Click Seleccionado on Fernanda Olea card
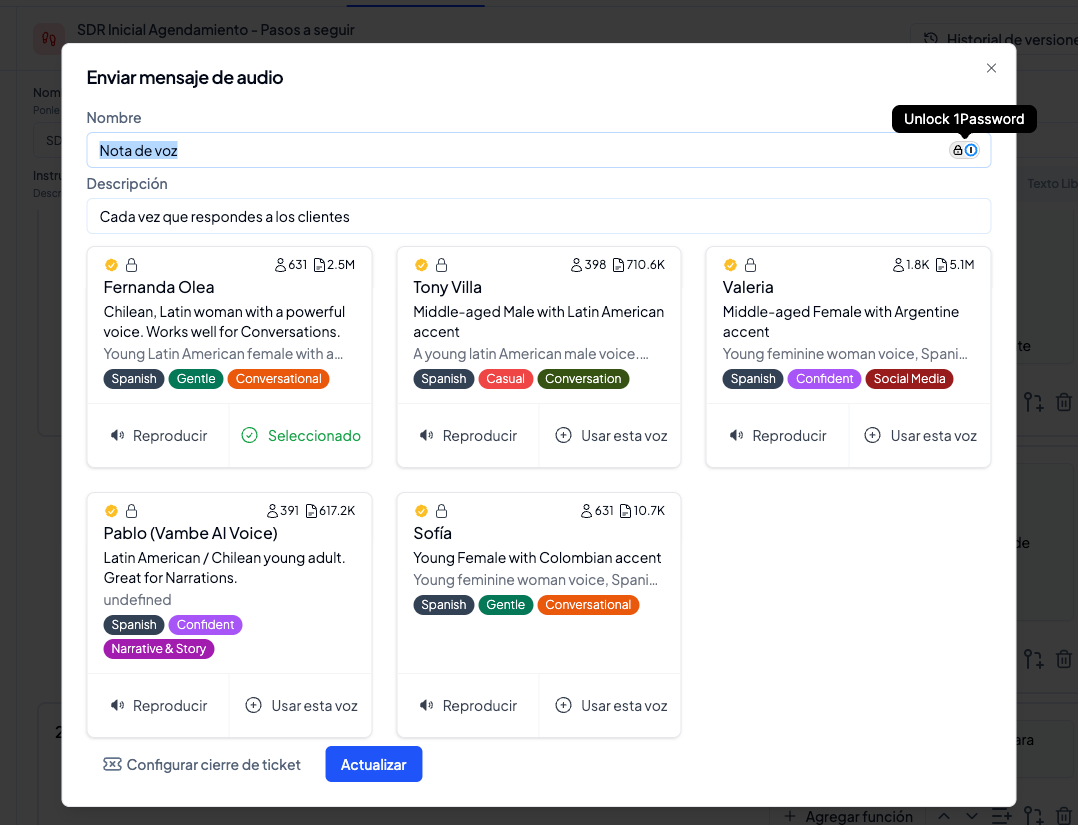 click(x=301, y=436)
